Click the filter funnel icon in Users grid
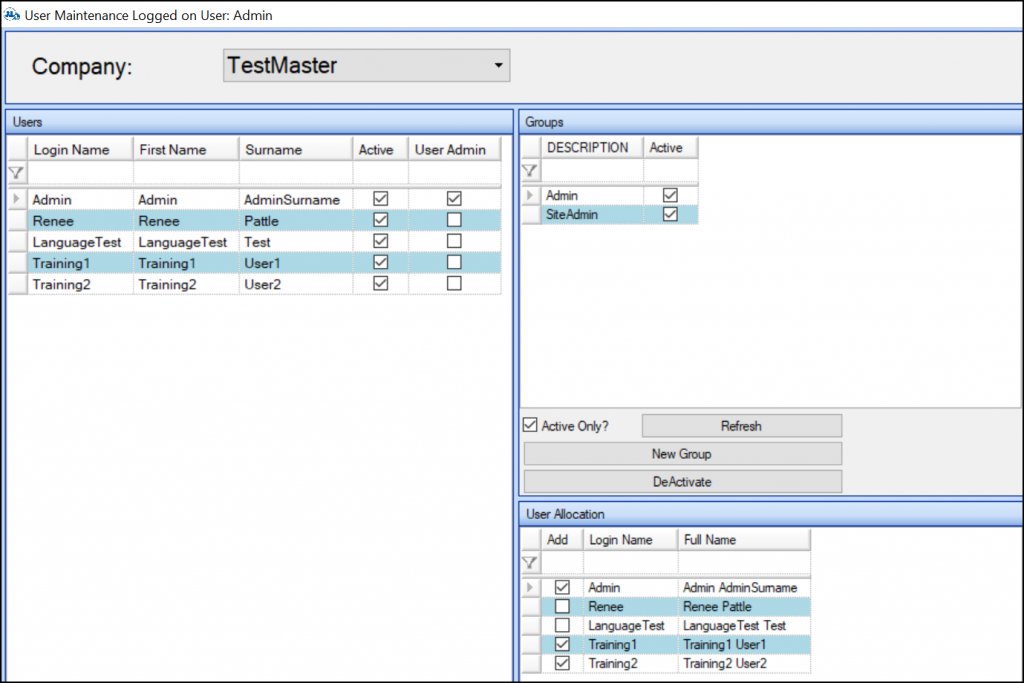This screenshot has width=1024, height=683. pos(16,173)
